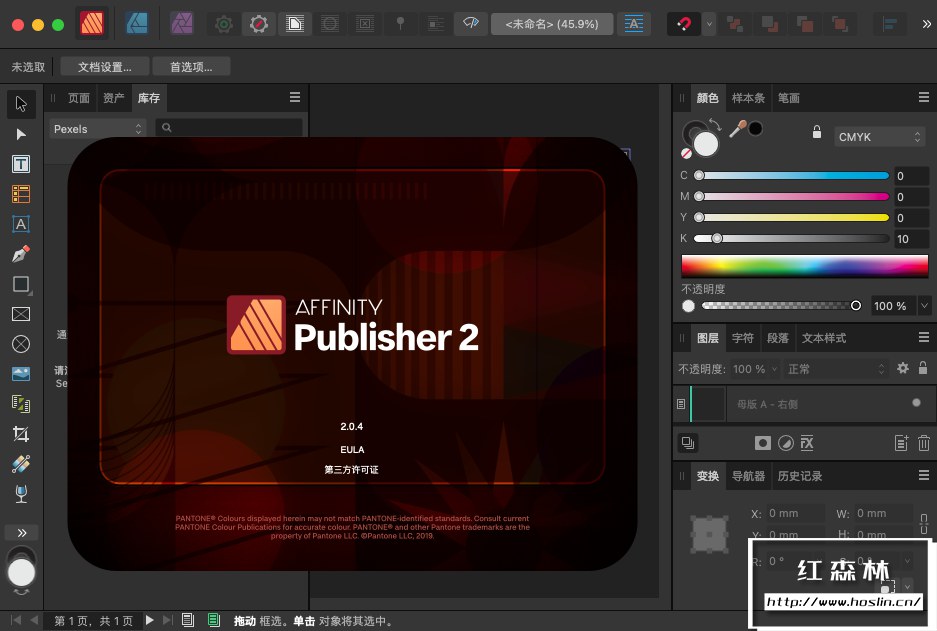
Task: Toggle the magnet snapping button
Action: tap(682, 23)
